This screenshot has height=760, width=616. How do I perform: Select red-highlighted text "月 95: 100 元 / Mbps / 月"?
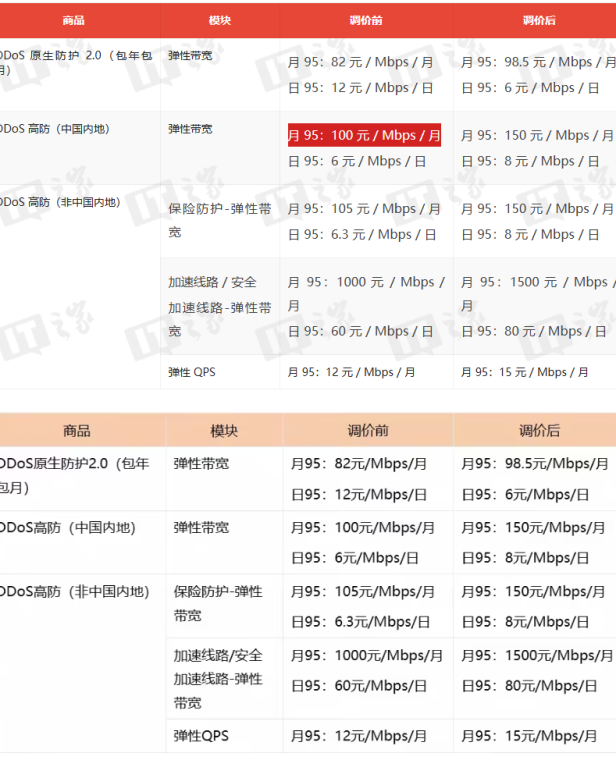[364, 135]
